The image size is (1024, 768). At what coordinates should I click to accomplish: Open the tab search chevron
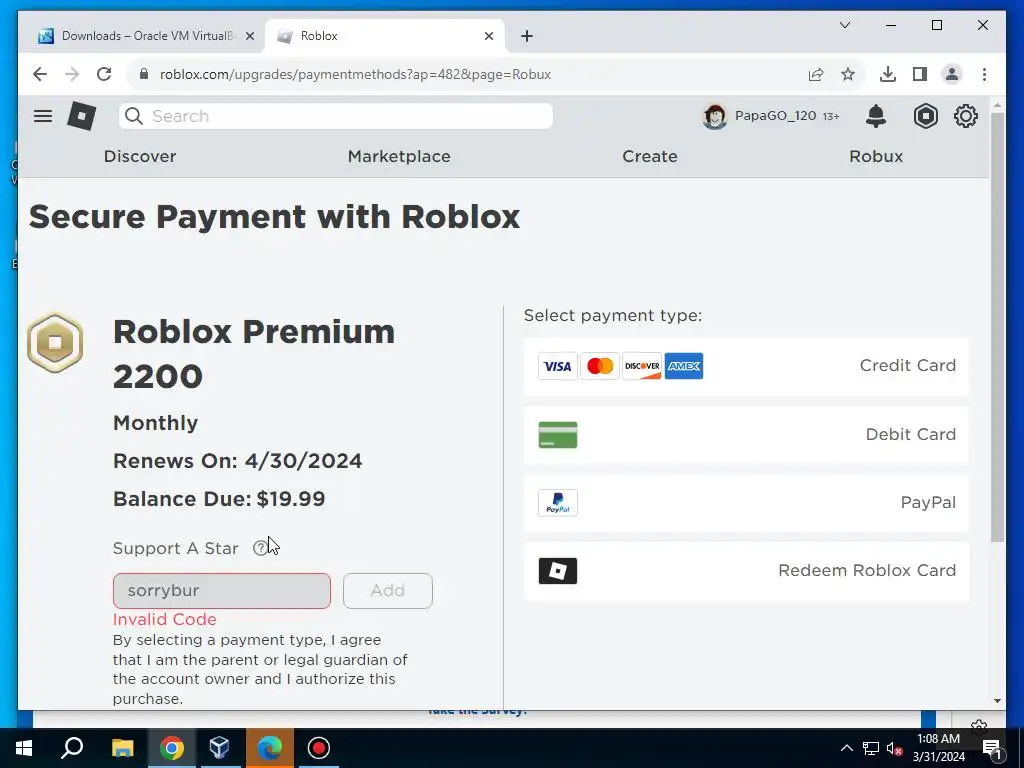coord(844,25)
